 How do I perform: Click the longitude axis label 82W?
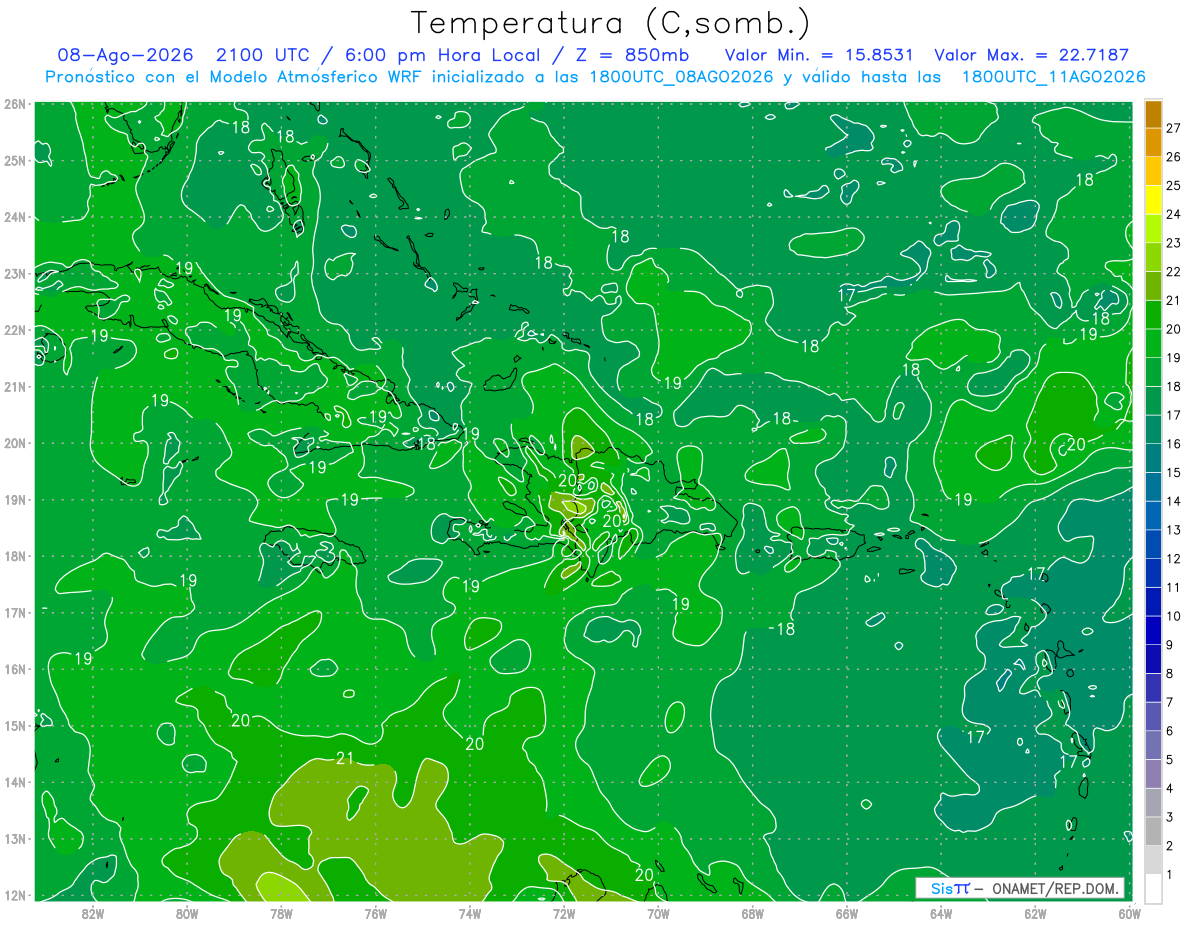click(x=92, y=914)
